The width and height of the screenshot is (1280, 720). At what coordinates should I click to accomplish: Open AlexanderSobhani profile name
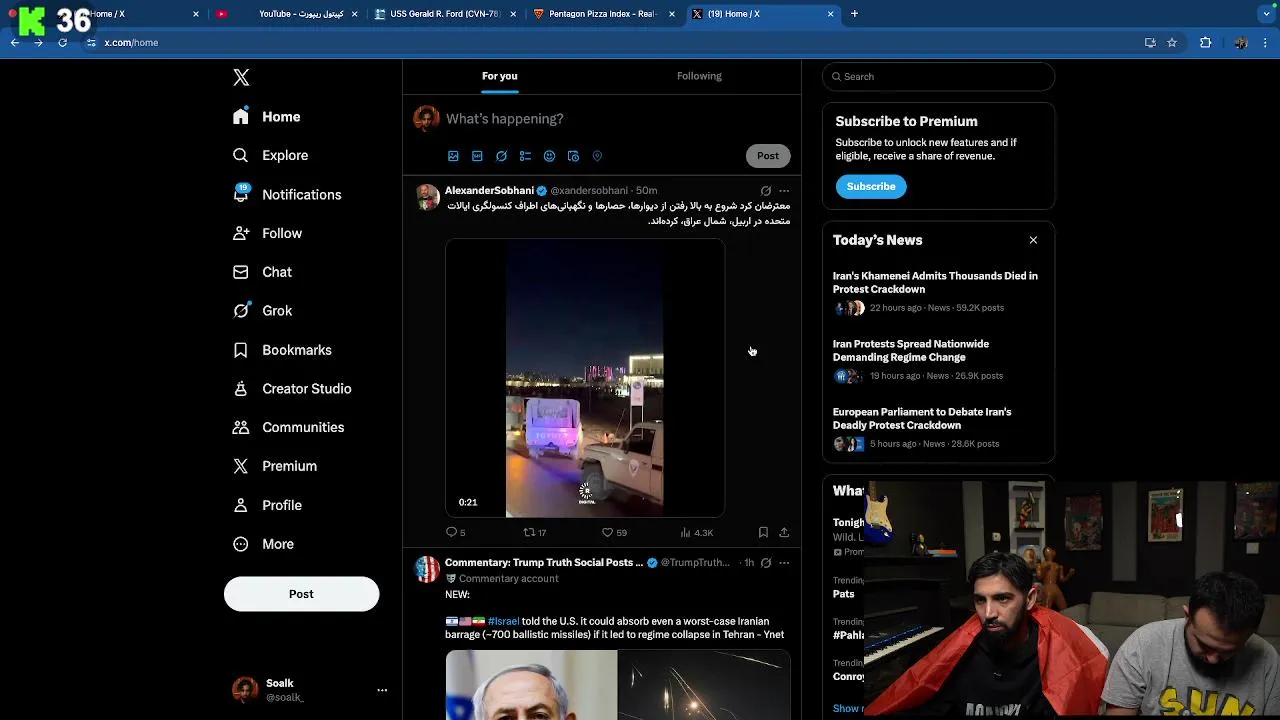(x=489, y=191)
